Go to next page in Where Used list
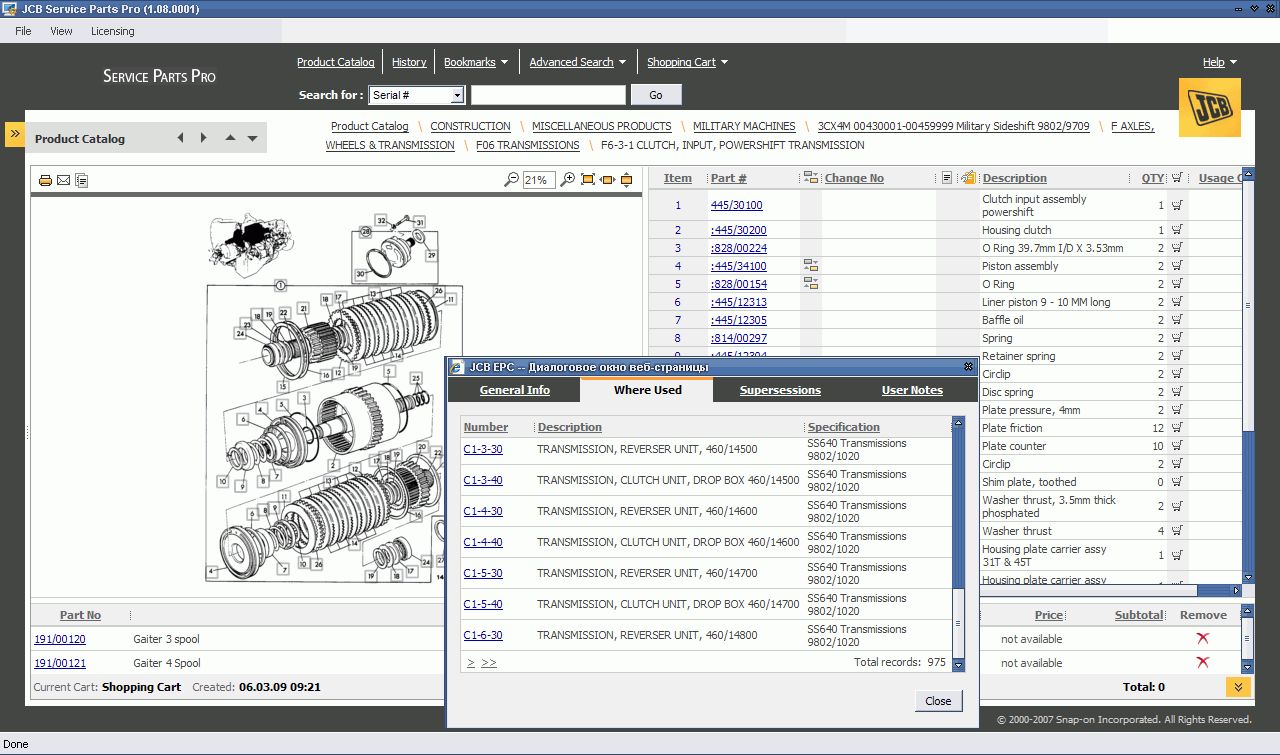1280x755 pixels. point(470,662)
